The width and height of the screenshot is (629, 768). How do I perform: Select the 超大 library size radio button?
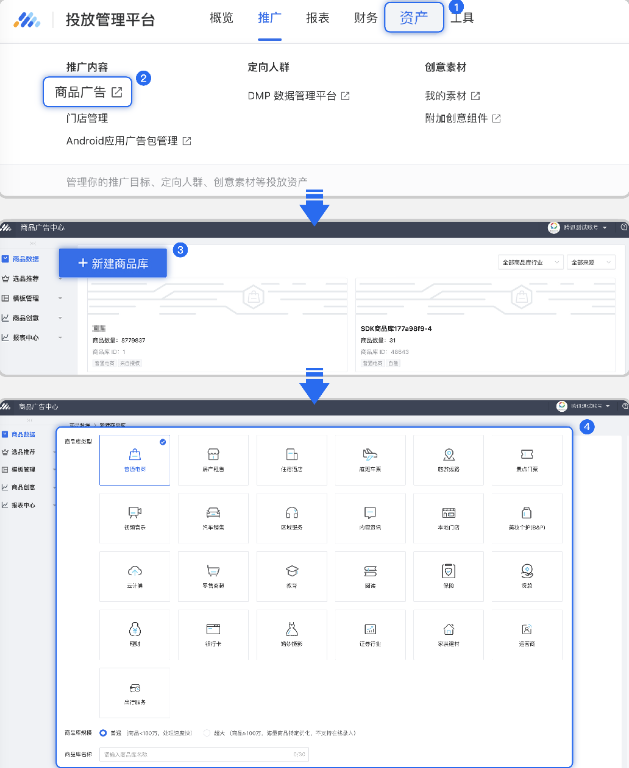pos(207,733)
